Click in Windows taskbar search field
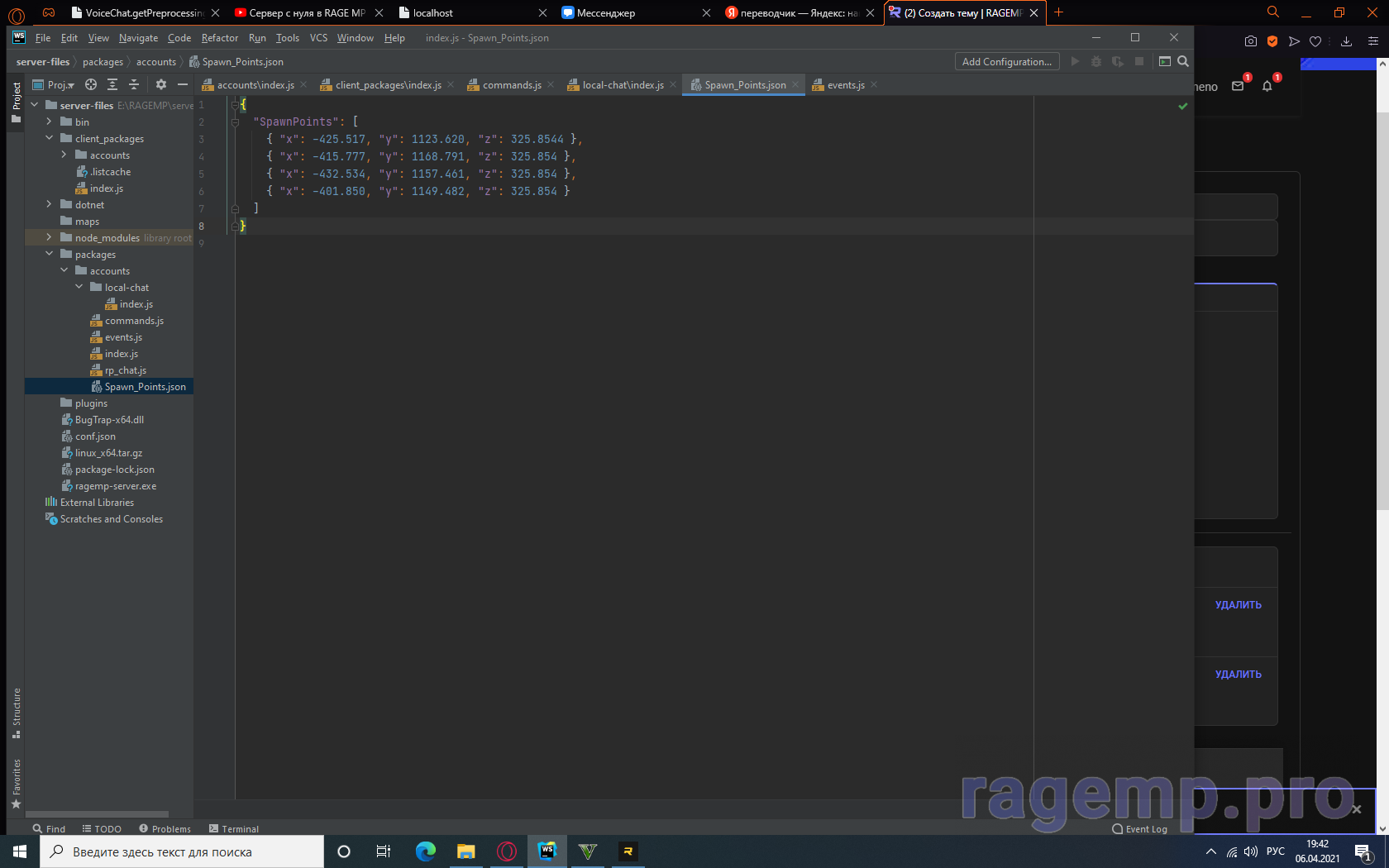The height and width of the screenshot is (868, 1389). point(182,851)
